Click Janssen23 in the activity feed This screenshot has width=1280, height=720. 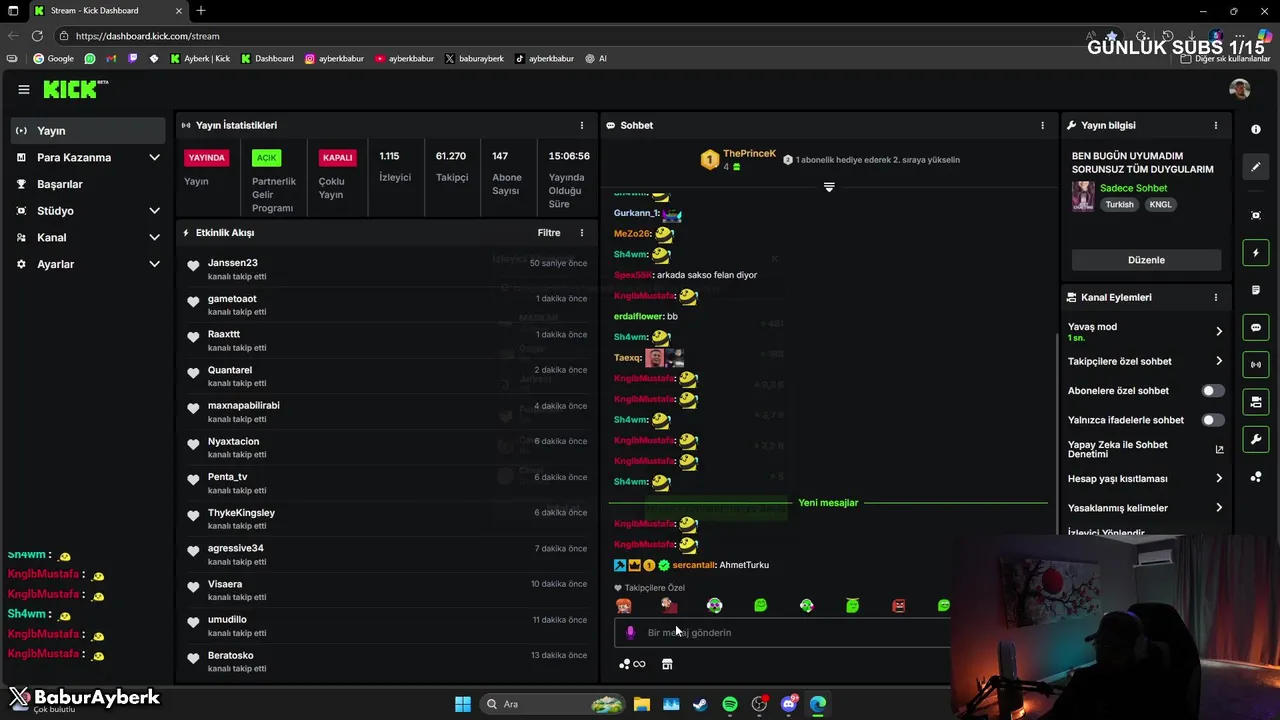coord(233,263)
